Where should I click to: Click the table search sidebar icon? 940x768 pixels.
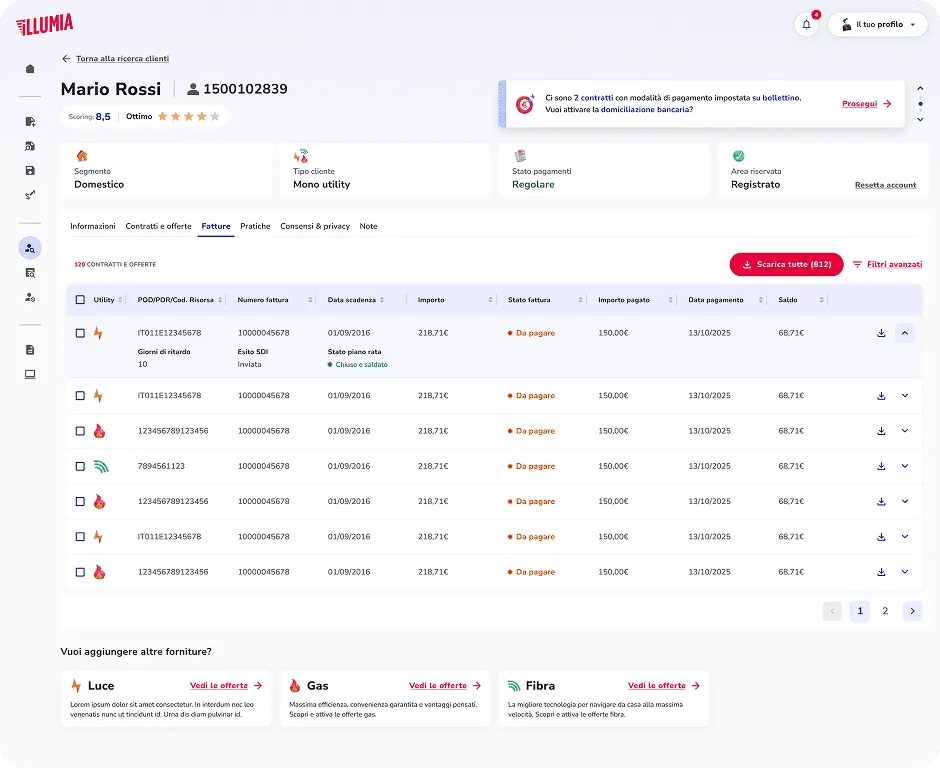pyautogui.click(x=30, y=273)
